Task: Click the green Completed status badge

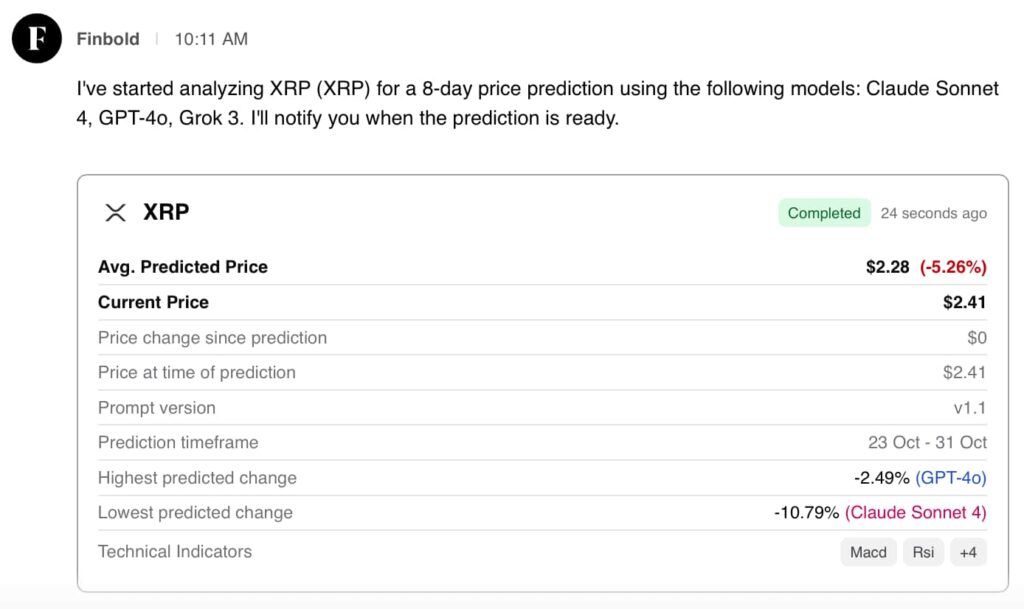Action: (x=824, y=213)
